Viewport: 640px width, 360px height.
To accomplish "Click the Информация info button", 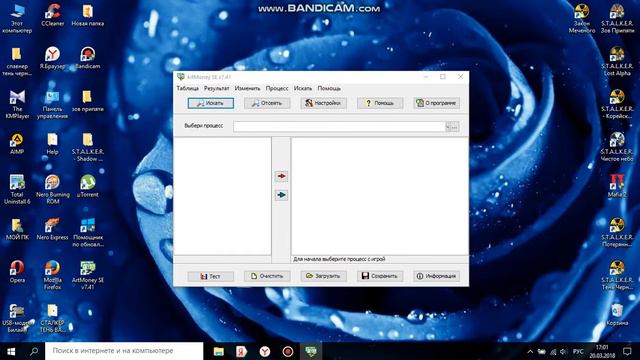I will point(436,276).
